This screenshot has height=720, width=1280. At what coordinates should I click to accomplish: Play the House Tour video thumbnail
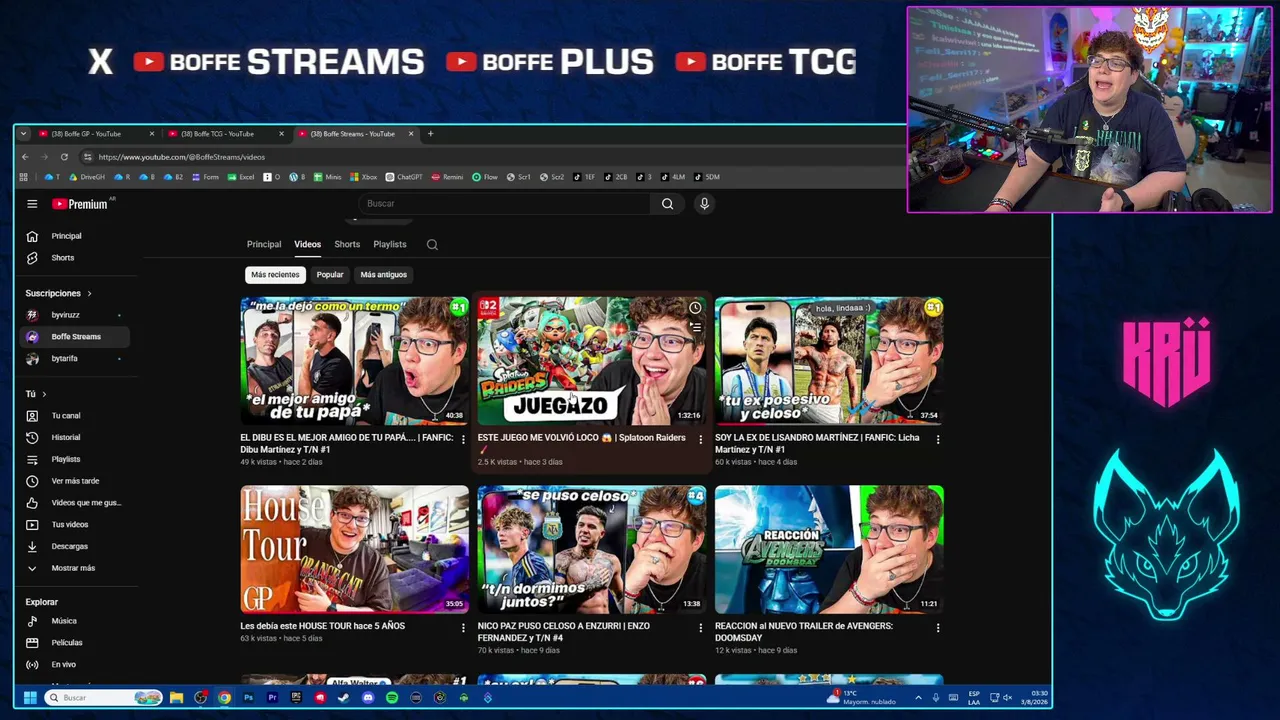(354, 549)
